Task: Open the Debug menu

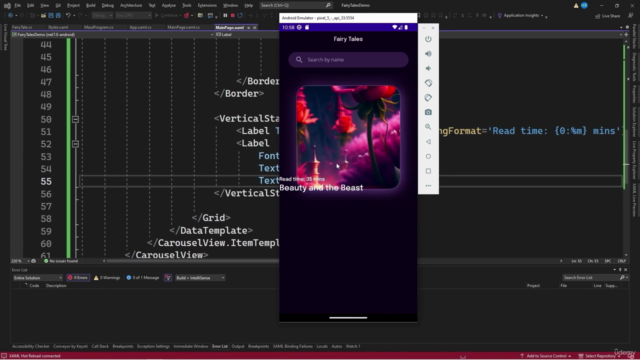Action: (x=108, y=5)
